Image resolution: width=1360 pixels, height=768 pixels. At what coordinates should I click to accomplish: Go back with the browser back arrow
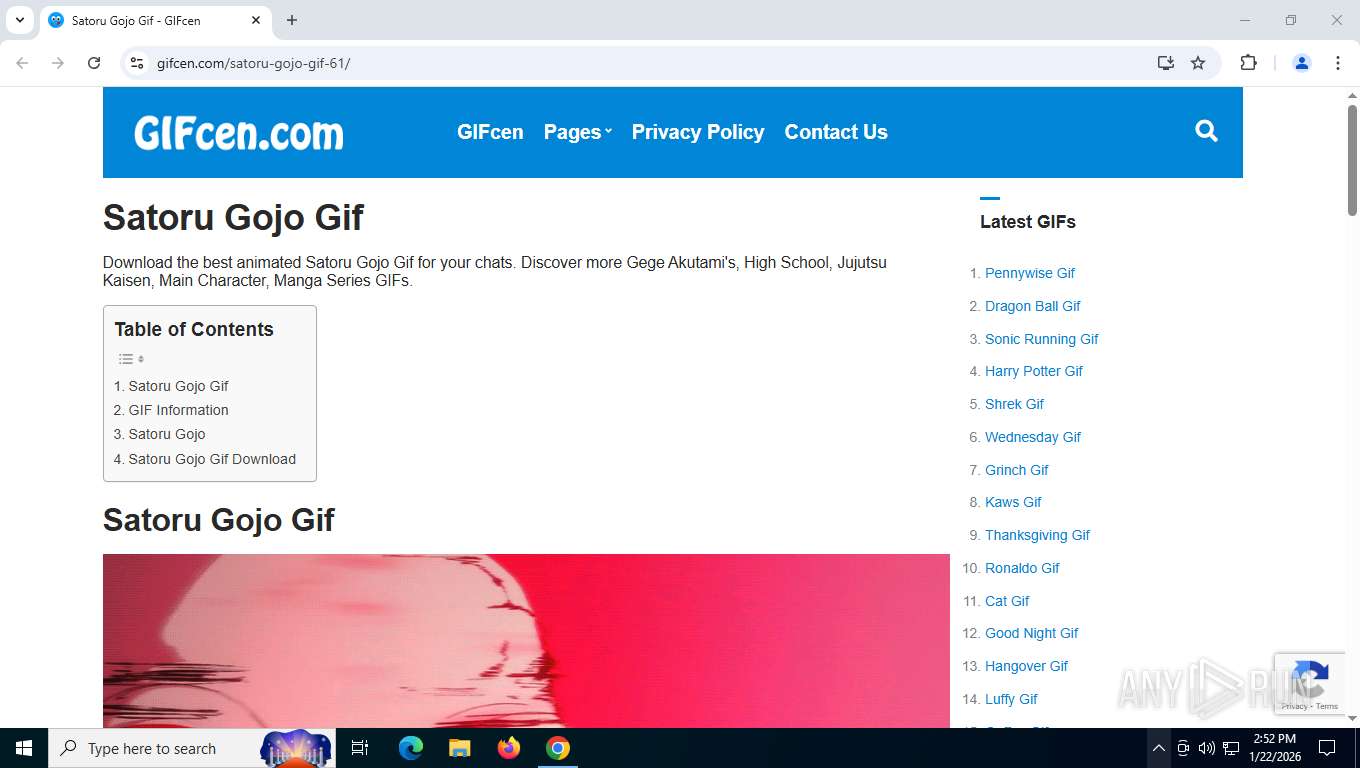[22, 63]
